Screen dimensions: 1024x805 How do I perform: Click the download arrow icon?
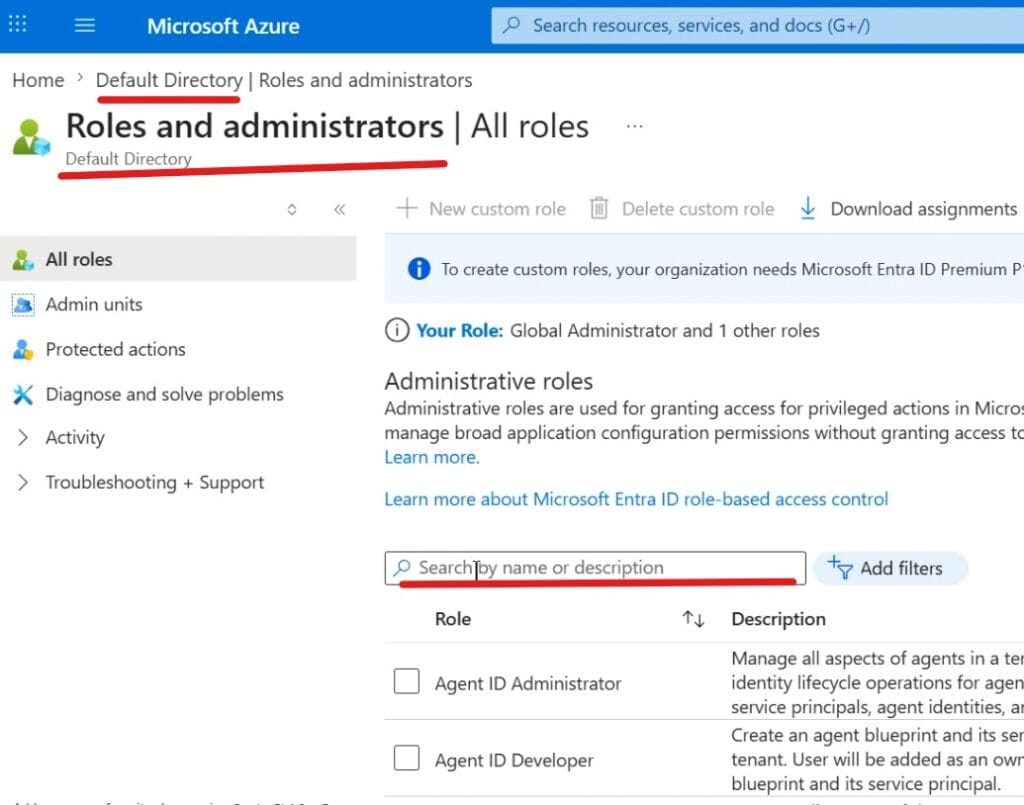pyautogui.click(x=808, y=208)
